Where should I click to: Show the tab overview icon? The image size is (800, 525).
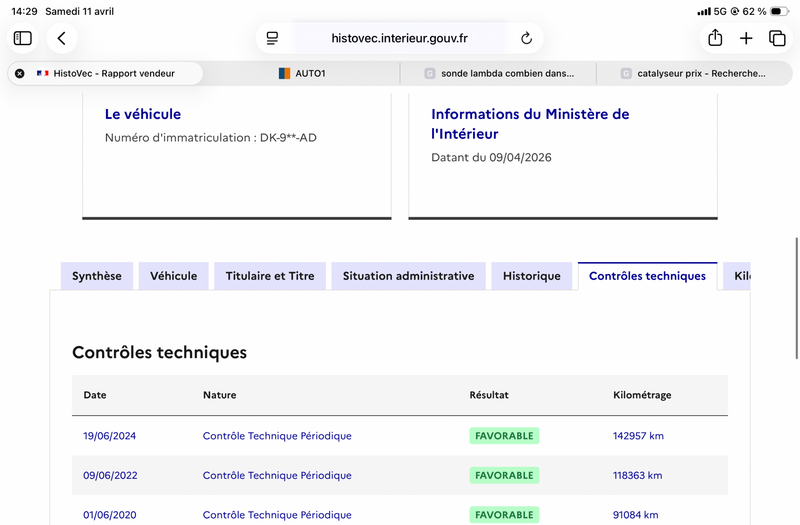[777, 38]
